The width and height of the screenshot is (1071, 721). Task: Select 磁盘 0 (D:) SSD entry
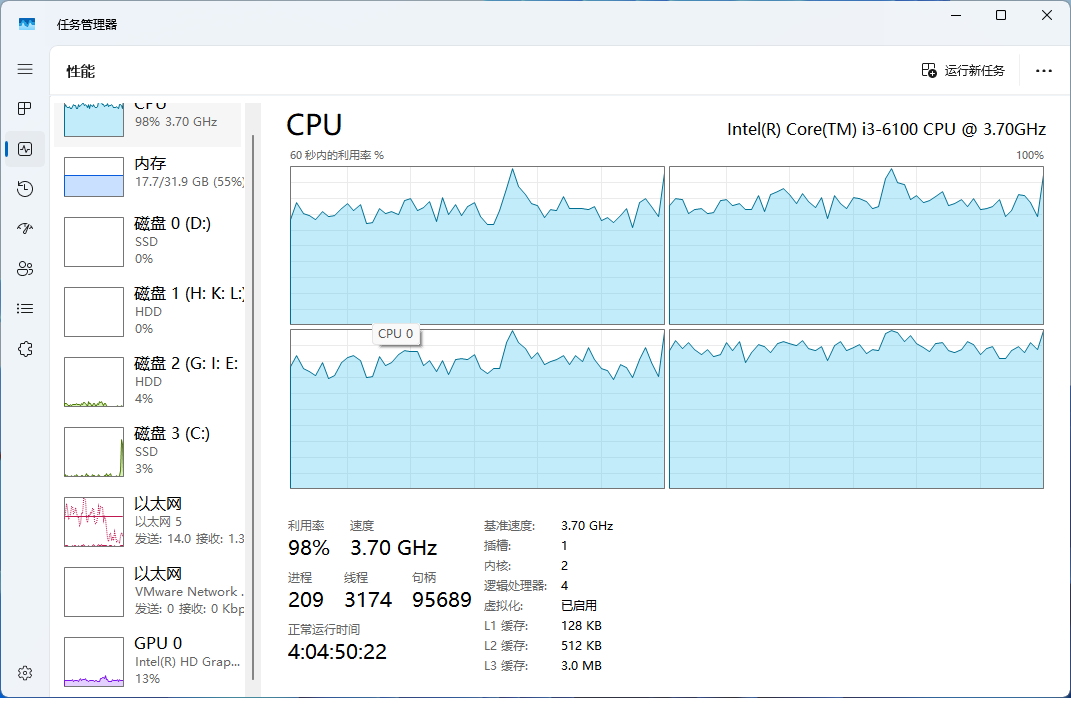click(150, 241)
